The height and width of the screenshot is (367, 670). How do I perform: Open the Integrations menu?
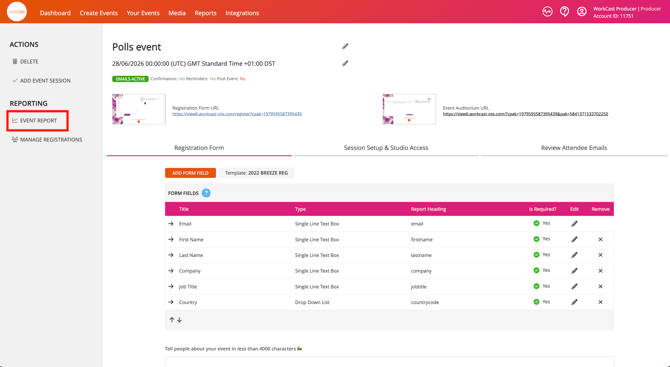242,13
